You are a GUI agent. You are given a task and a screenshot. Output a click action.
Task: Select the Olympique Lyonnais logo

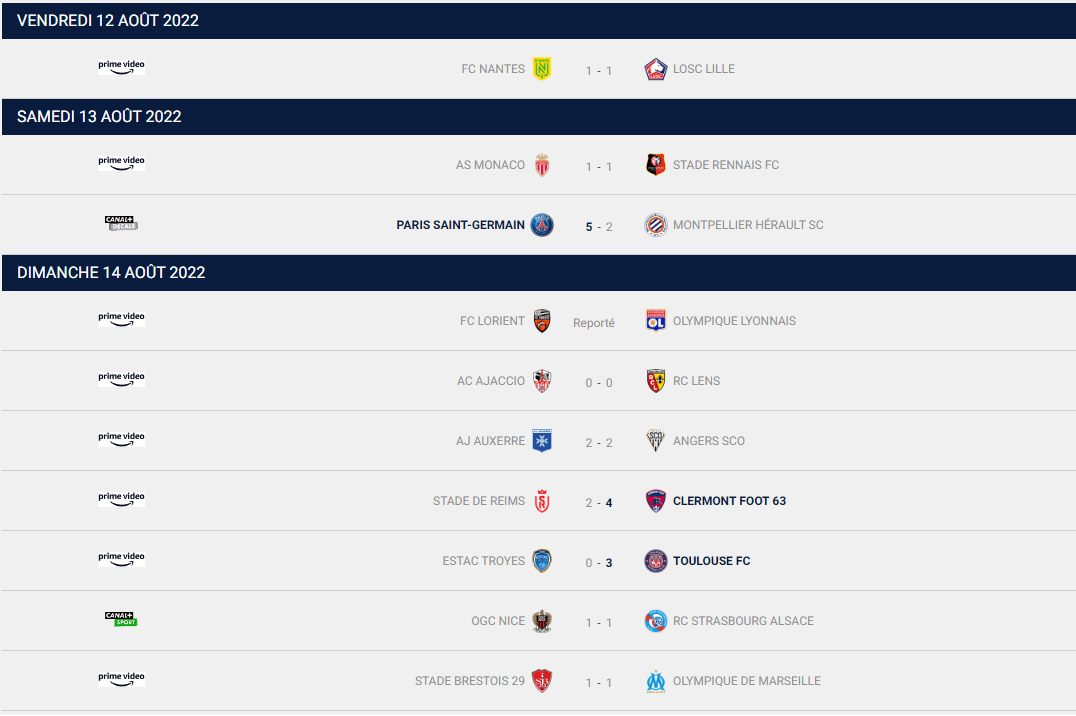656,321
